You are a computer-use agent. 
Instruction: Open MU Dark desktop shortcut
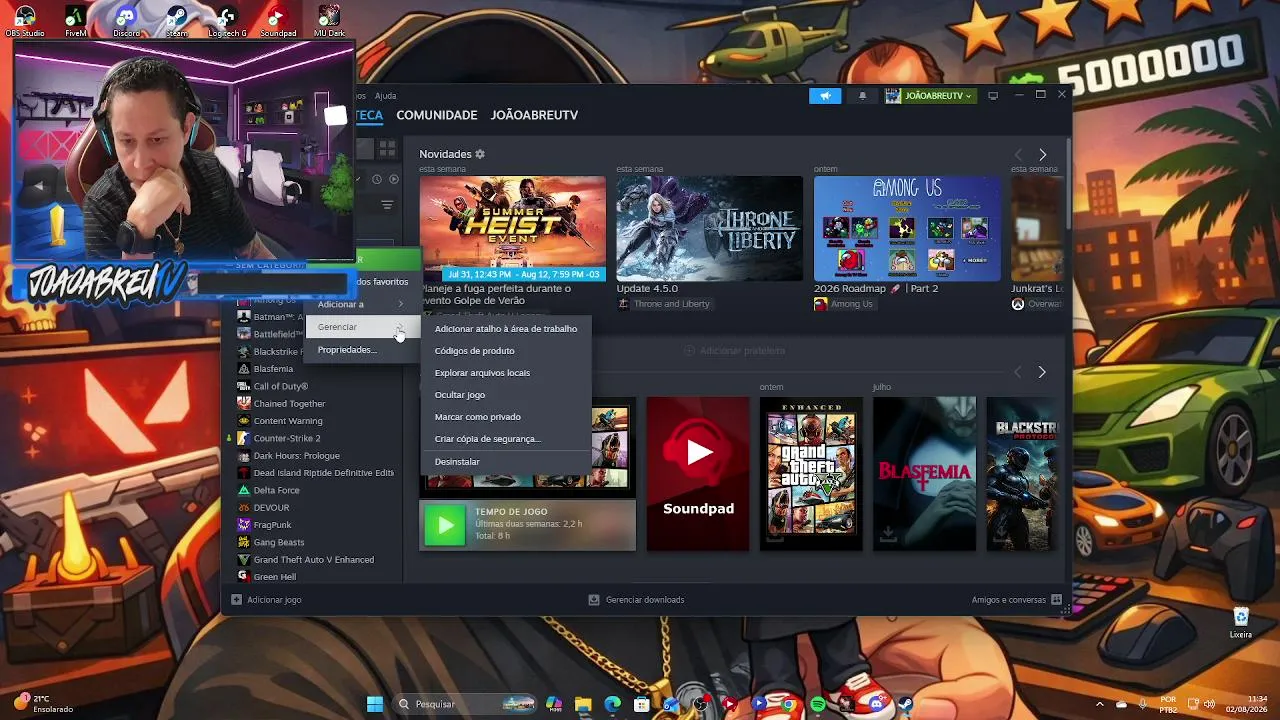(x=328, y=21)
